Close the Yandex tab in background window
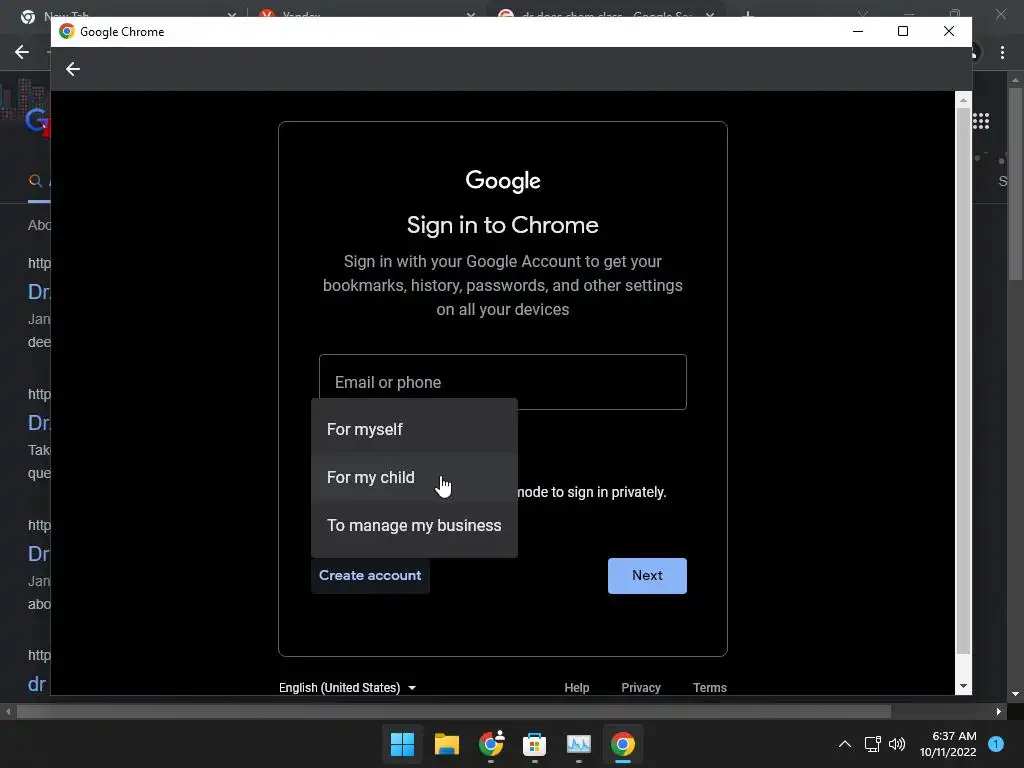This screenshot has width=1024, height=768. point(471,14)
